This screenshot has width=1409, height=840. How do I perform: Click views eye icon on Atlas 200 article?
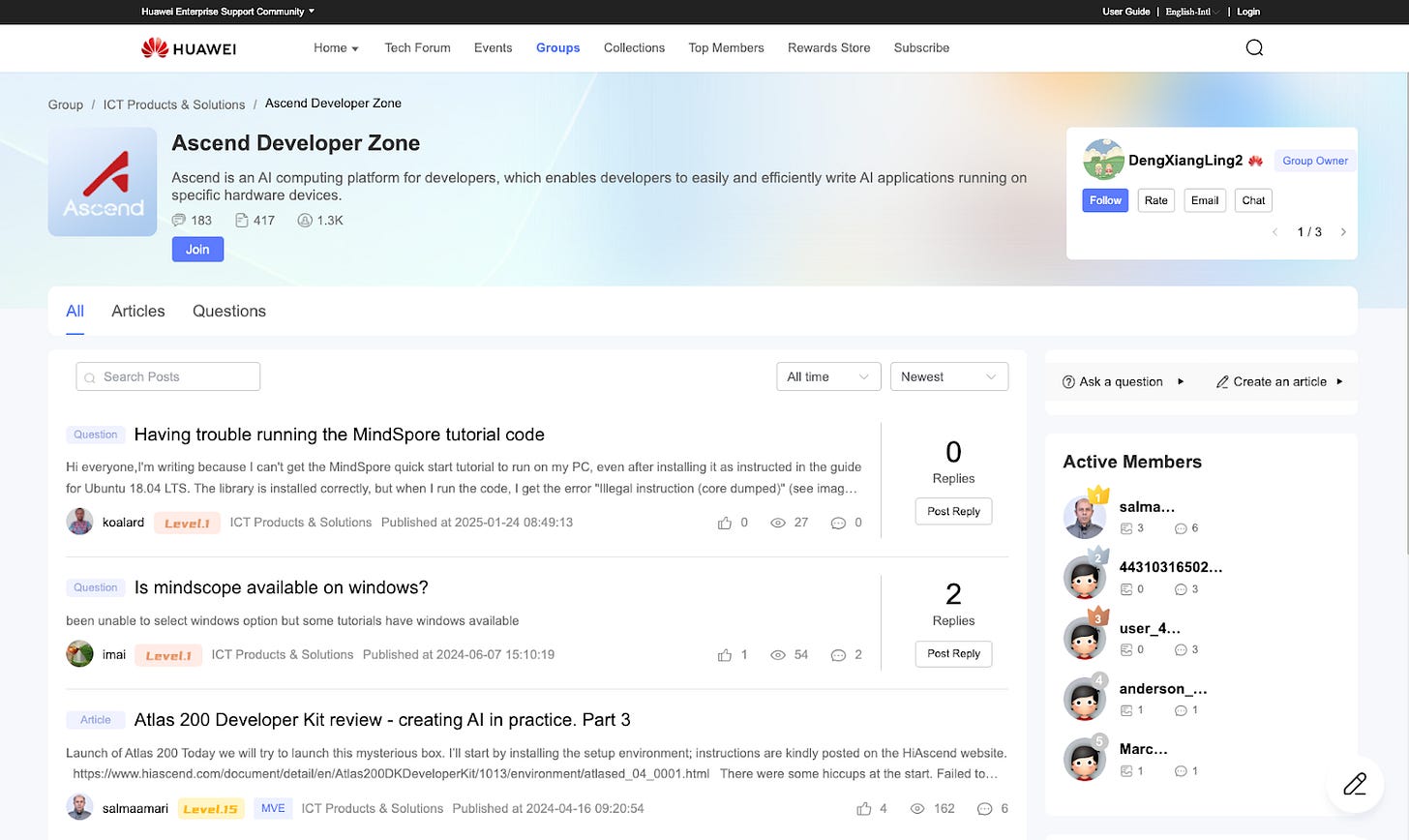(x=917, y=809)
